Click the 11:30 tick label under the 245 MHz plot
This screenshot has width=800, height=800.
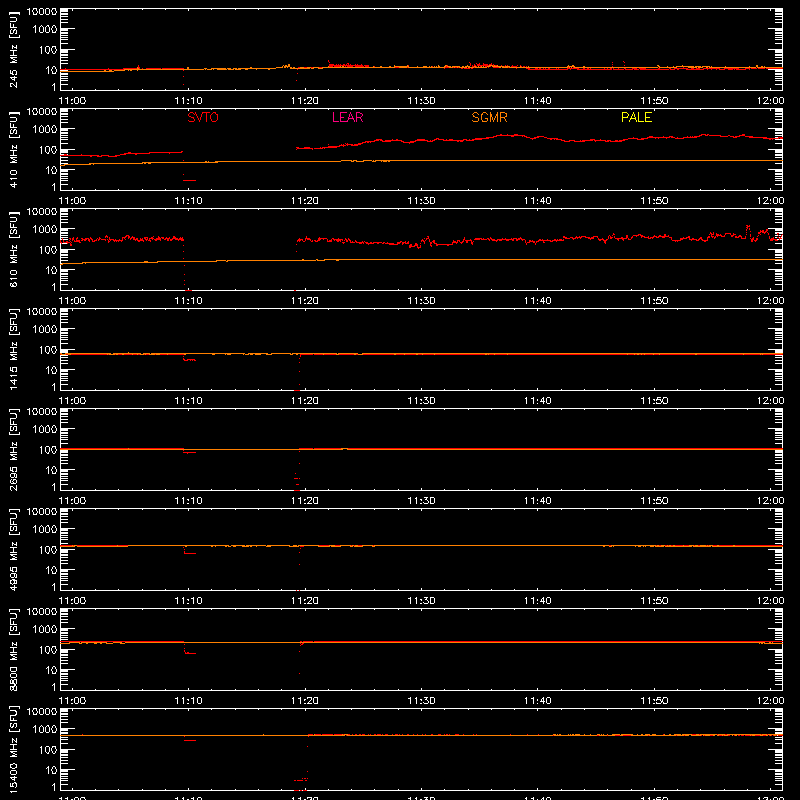421,101
